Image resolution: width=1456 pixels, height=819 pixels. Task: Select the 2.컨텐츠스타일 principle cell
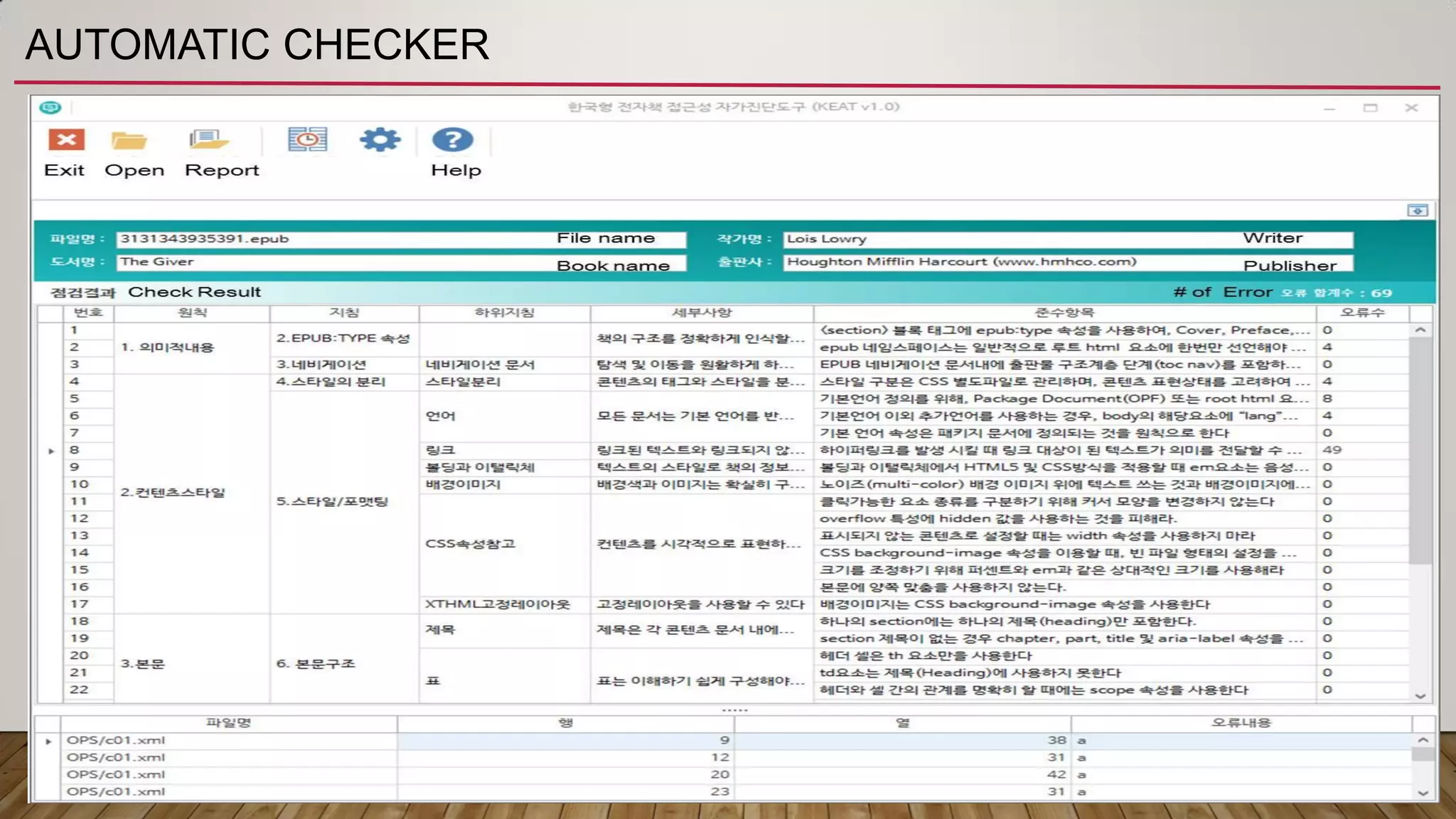pos(192,493)
